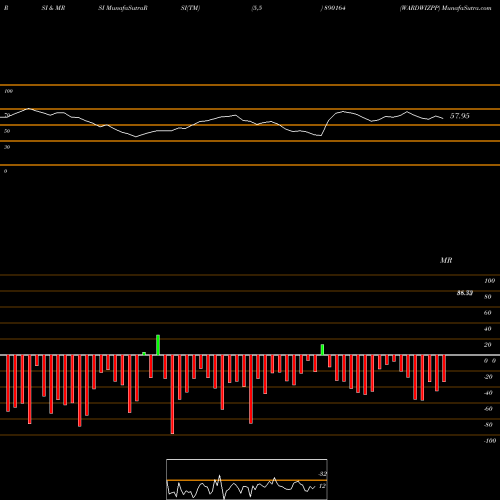500x500 pixels.
Task: Click the 0 label on the left RSI axis
Action: (5, 171)
